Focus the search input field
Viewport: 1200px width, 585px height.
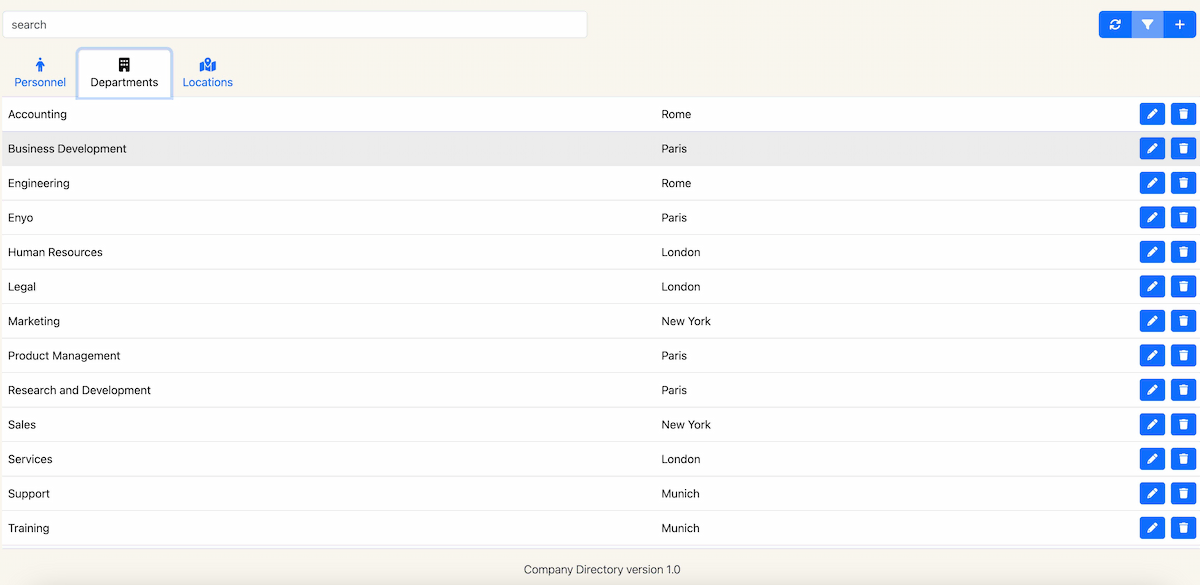(294, 25)
